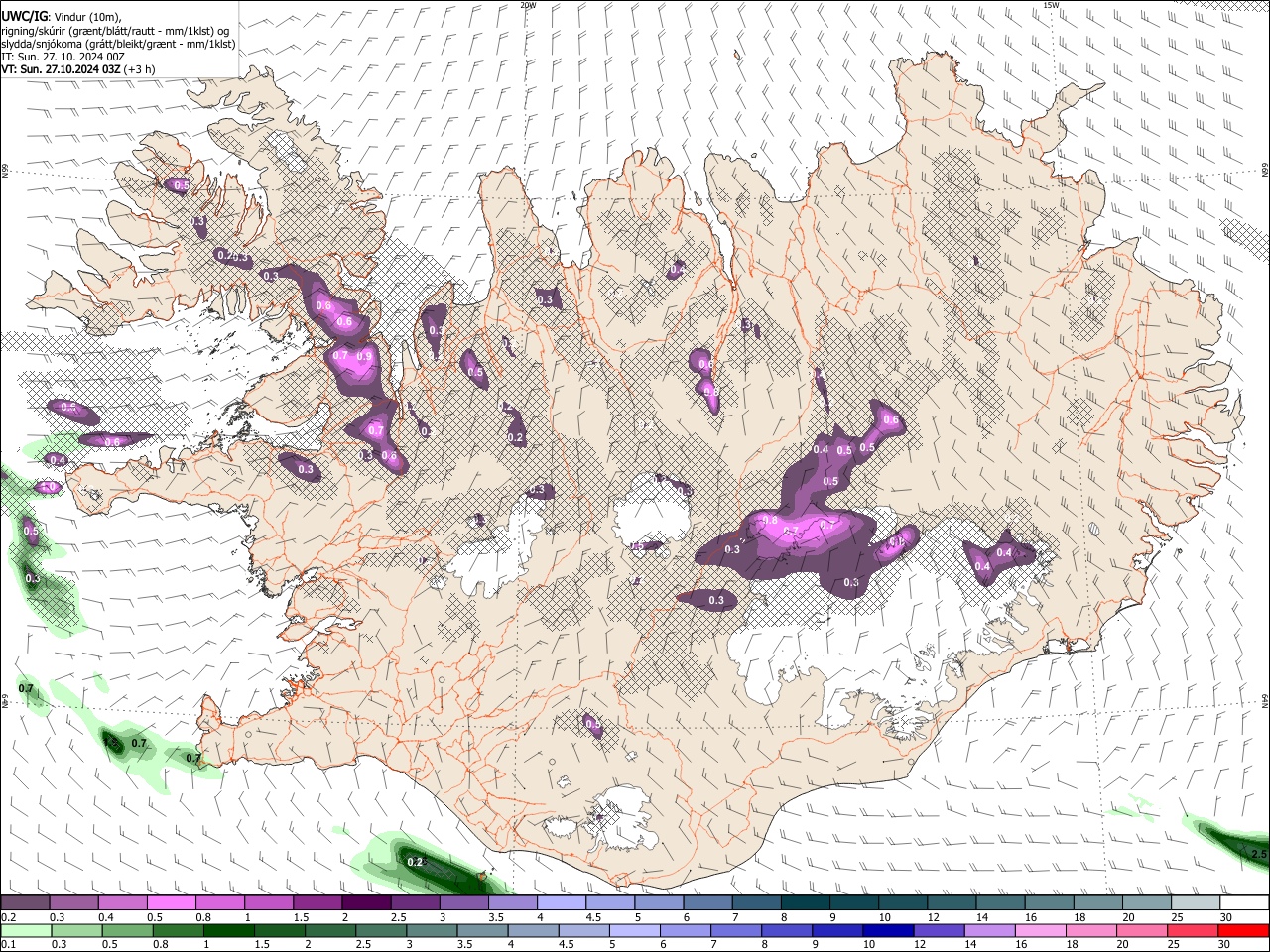
Task: Pick the darkest purple 2 swatch in the upper legend row
Action: 365,903
